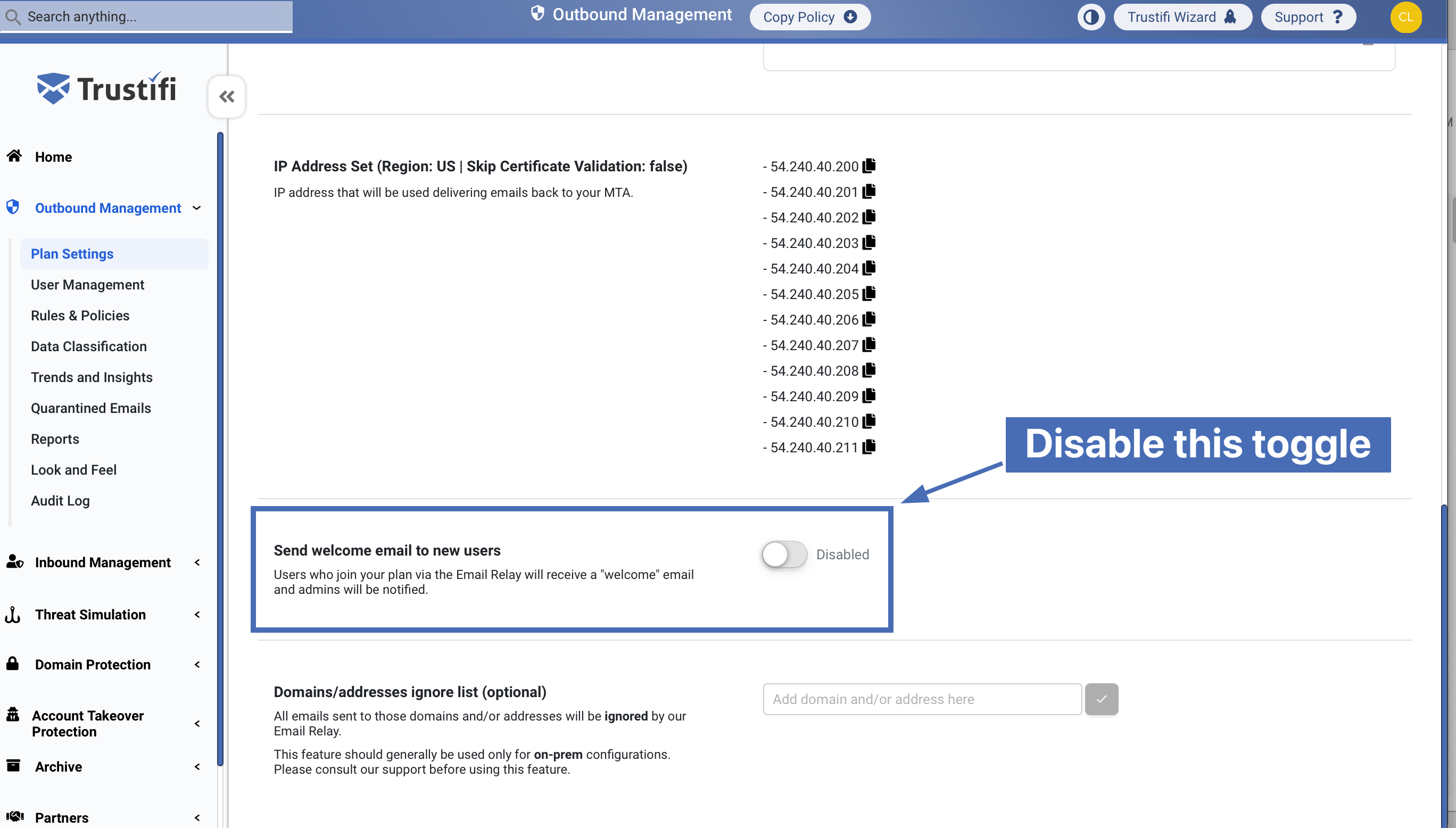Click the Outbound Management sidebar label
The width and height of the screenshot is (1456, 828).
[x=108, y=208]
